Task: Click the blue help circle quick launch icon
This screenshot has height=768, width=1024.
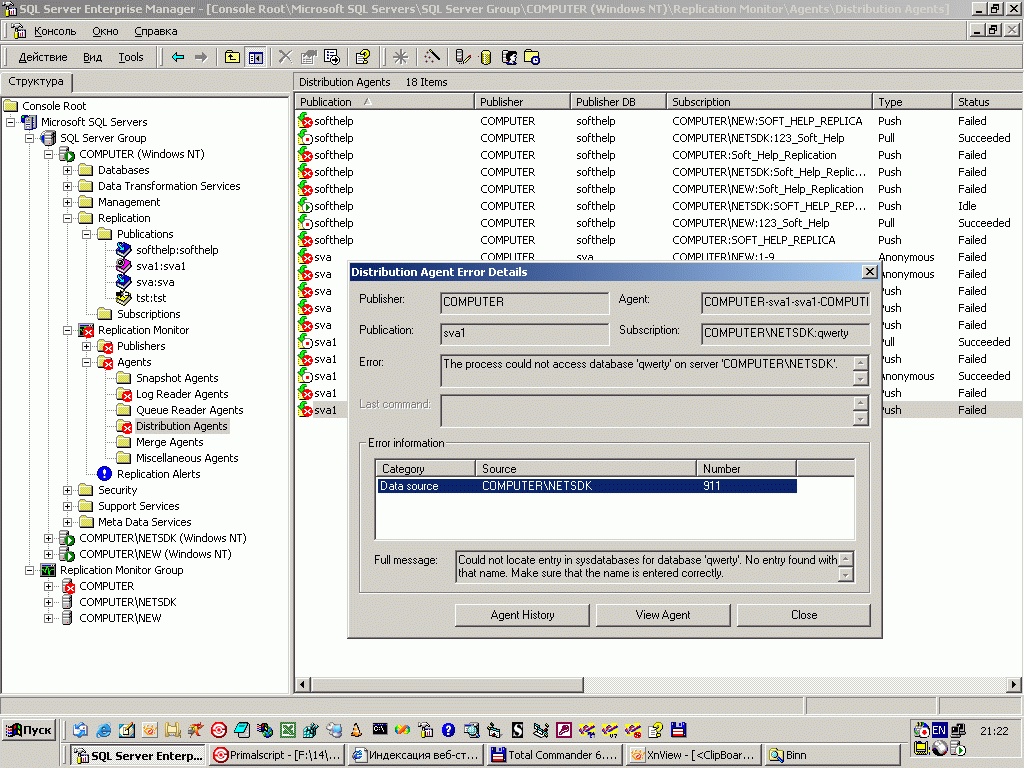Action: point(448,730)
